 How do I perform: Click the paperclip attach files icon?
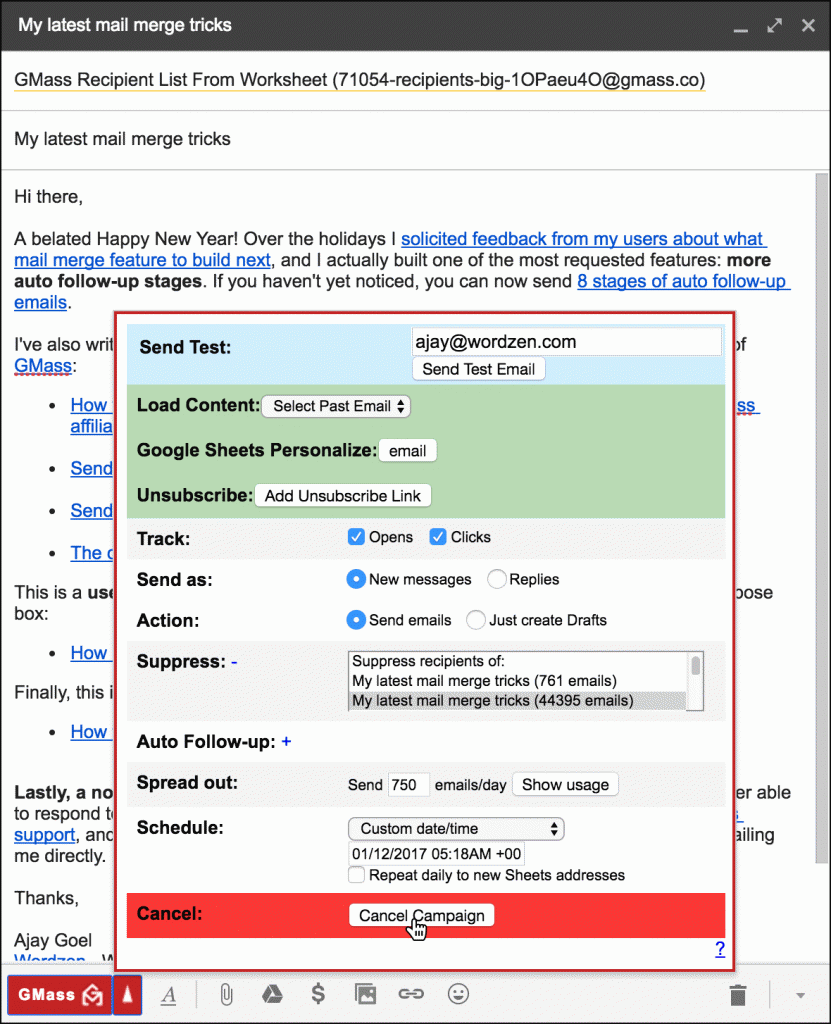[226, 994]
